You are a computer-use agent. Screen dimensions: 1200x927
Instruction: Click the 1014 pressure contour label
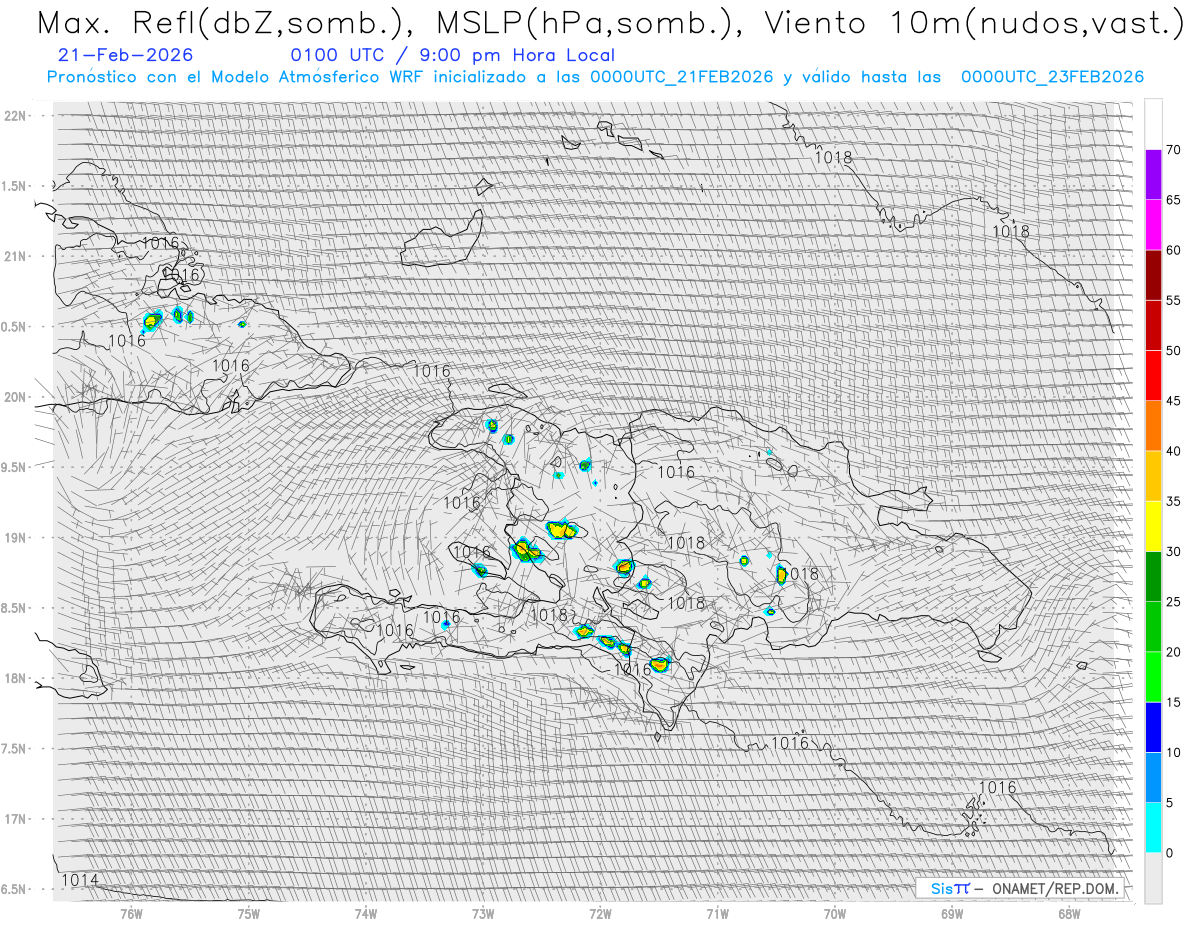(80, 880)
